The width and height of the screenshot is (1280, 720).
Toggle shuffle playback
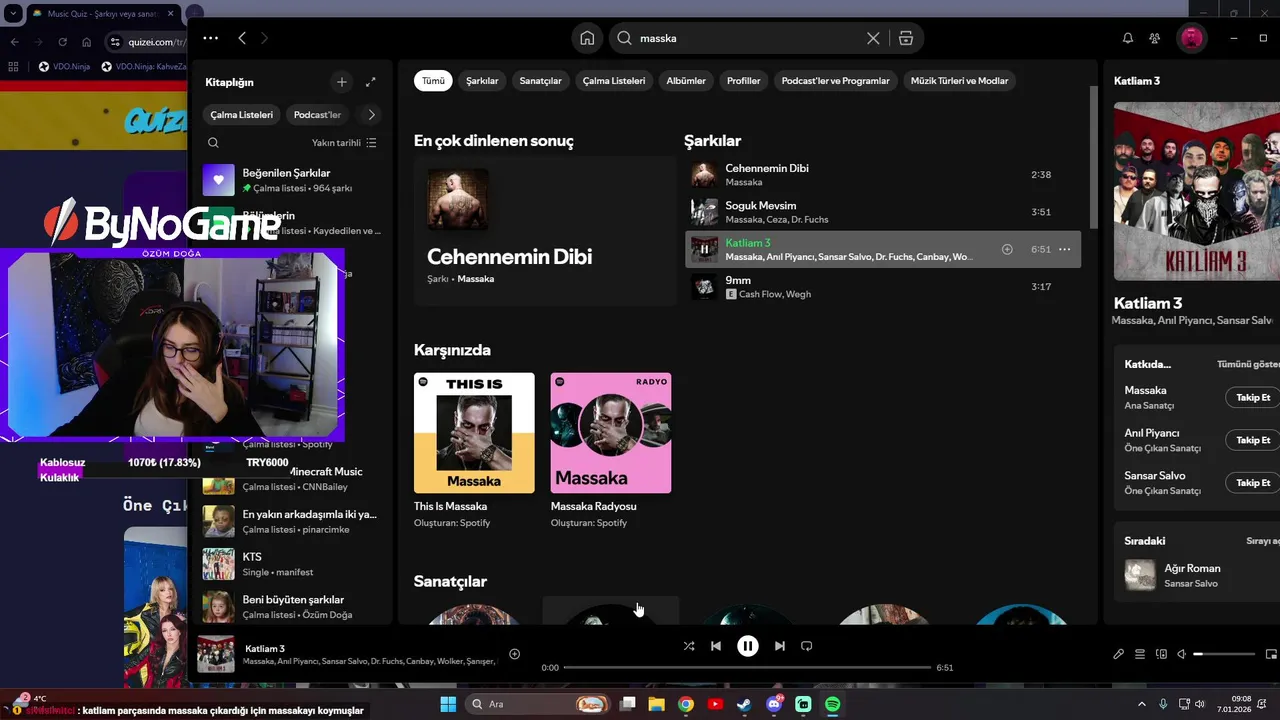coord(688,646)
